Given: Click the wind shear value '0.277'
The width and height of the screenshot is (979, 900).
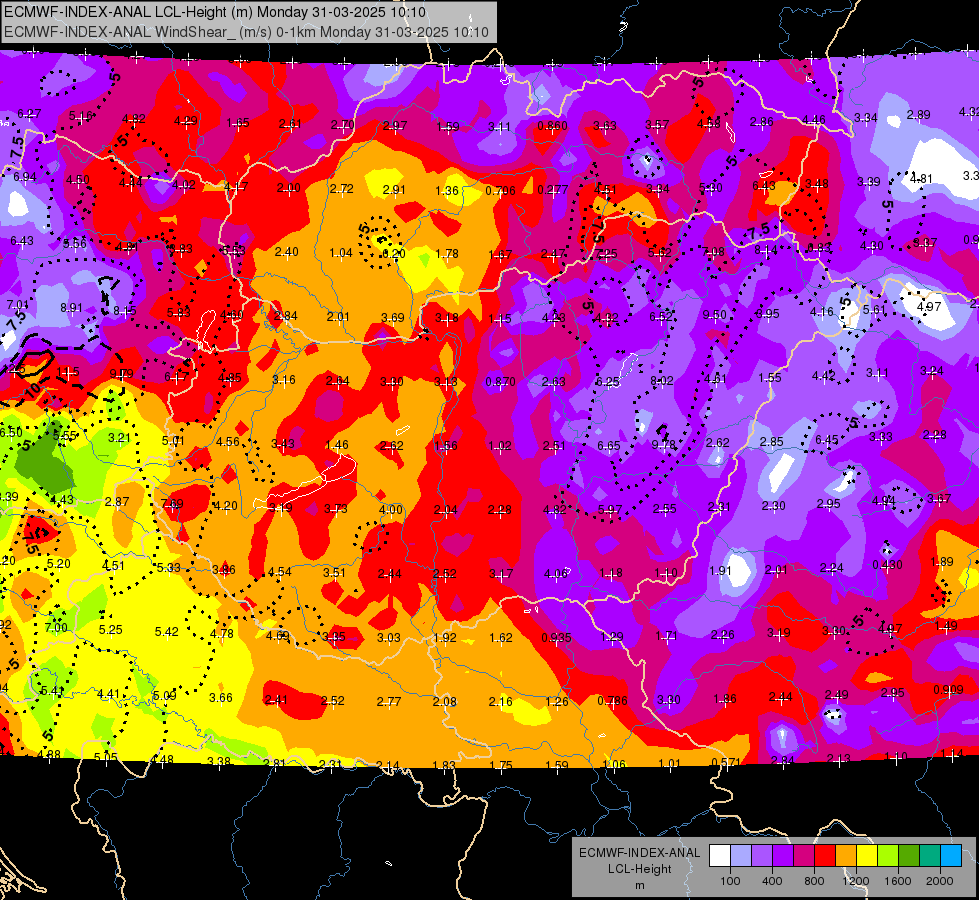Looking at the screenshot, I should coord(553,189).
